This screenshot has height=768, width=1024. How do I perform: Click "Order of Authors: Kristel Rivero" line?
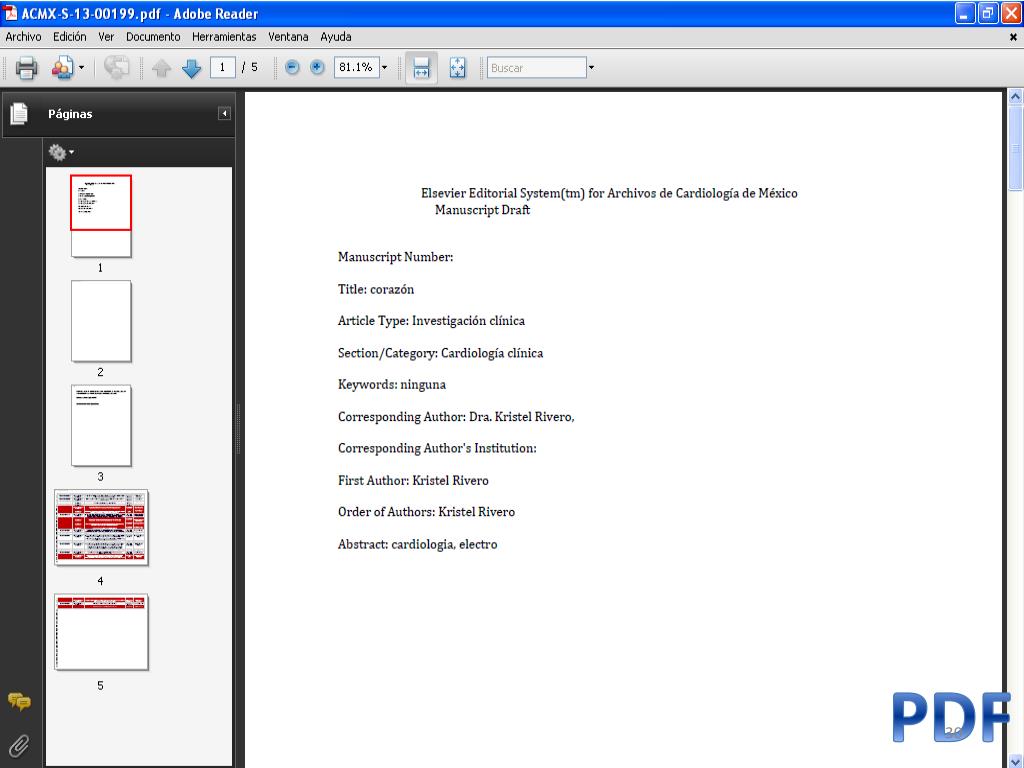point(426,512)
